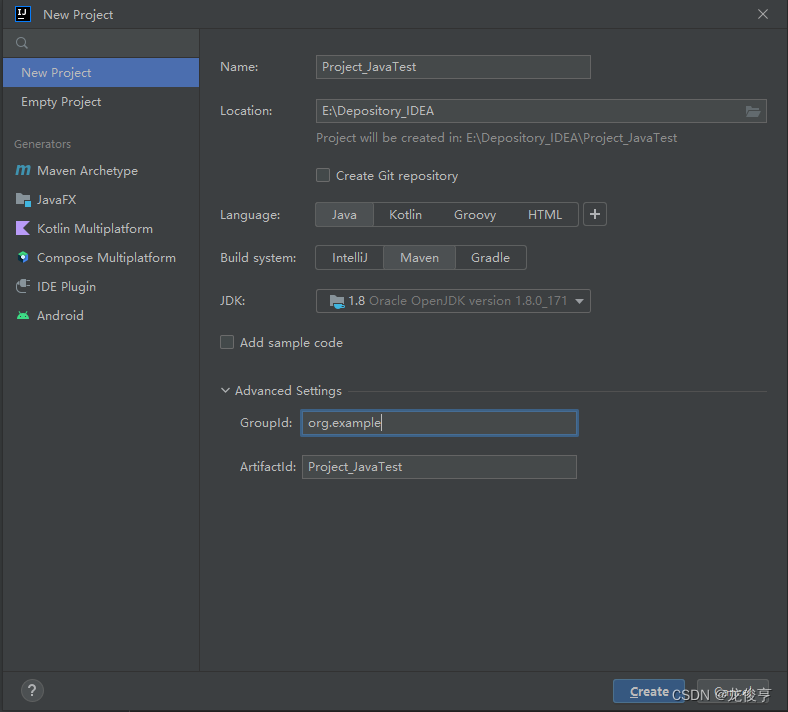Choose Maven build system

[419, 258]
